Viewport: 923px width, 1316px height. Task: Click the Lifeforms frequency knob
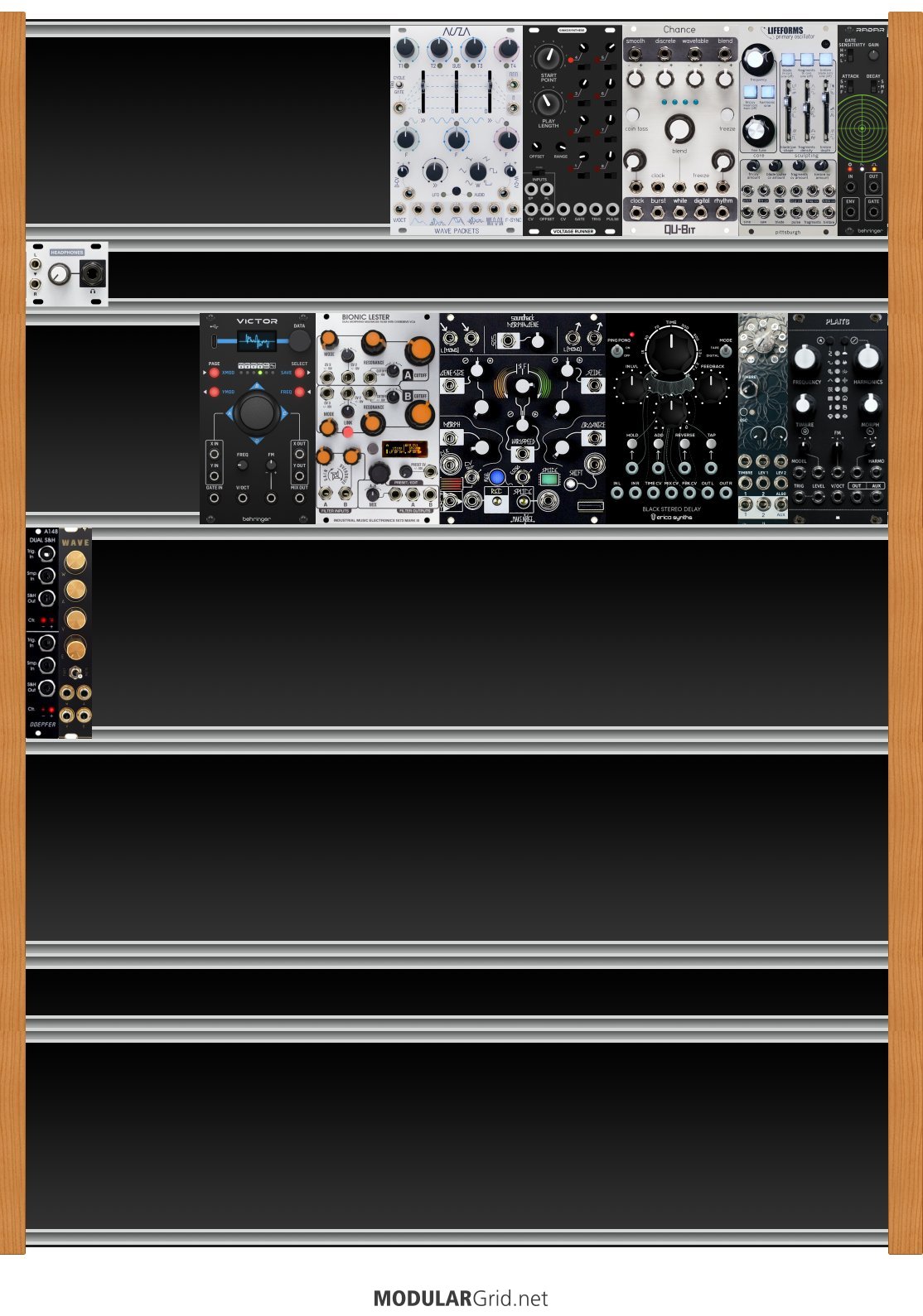(x=757, y=60)
